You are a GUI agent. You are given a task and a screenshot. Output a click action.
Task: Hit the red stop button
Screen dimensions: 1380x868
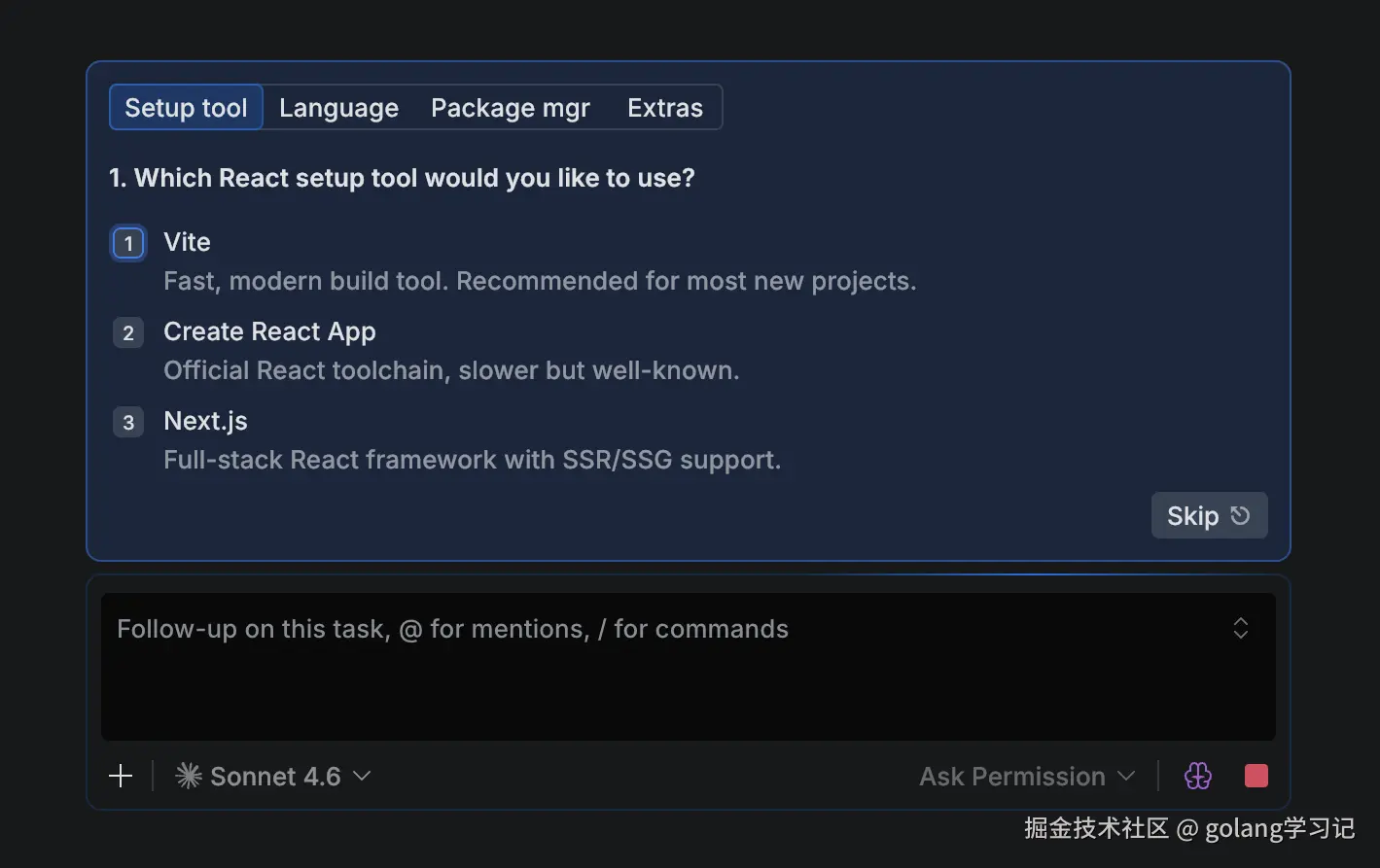(x=1256, y=776)
